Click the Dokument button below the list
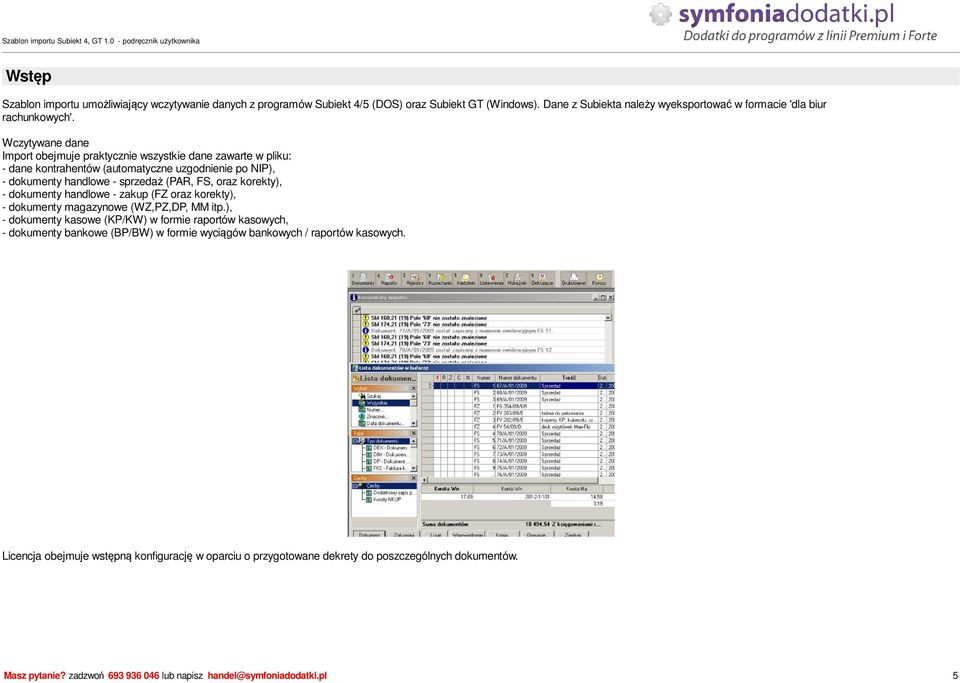Image resolution: width=960 pixels, height=683 pixels. [x=369, y=534]
